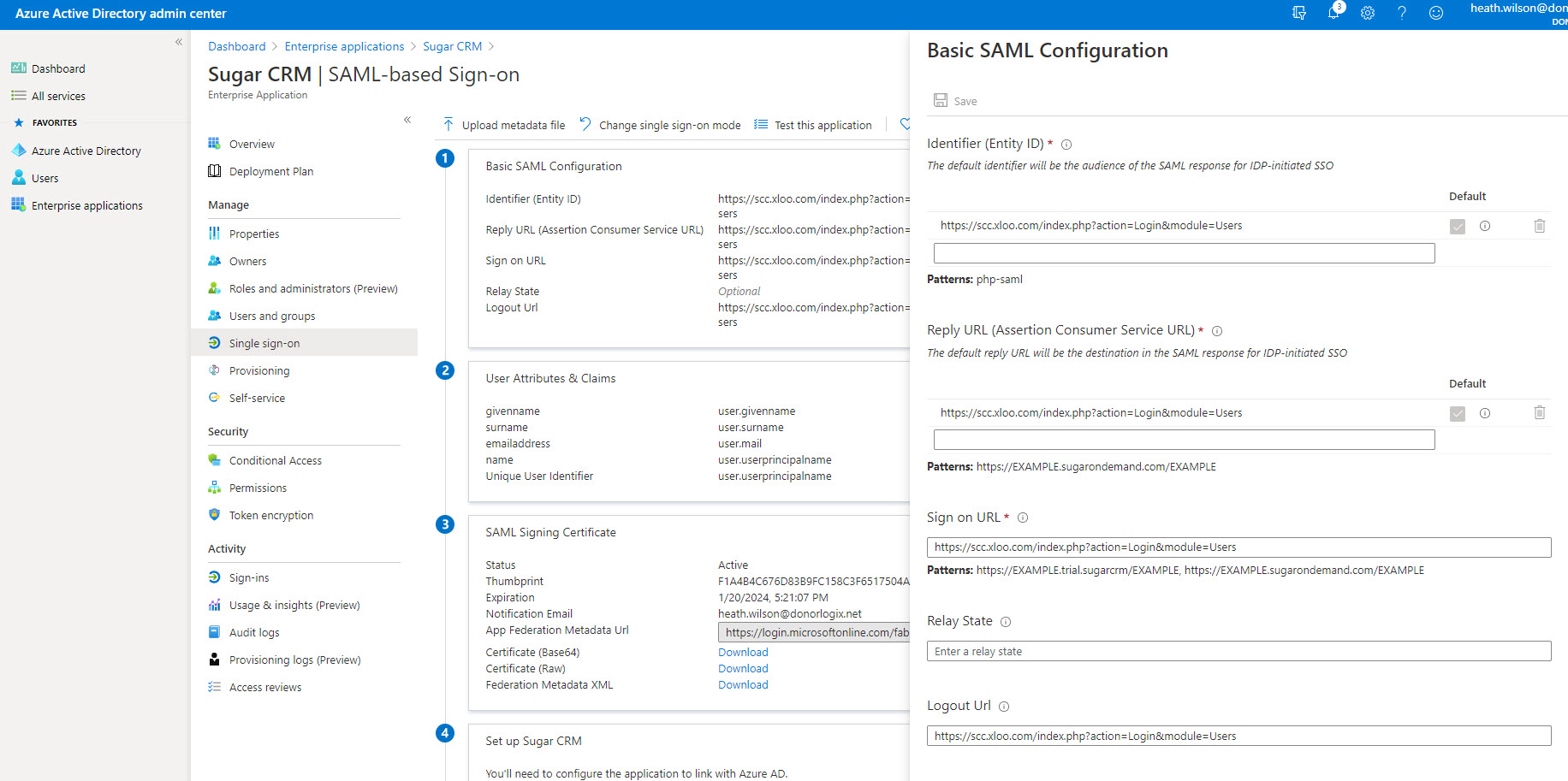Click Save in SAML configuration panel
Image resolution: width=1568 pixels, height=781 pixels.
[x=955, y=101]
